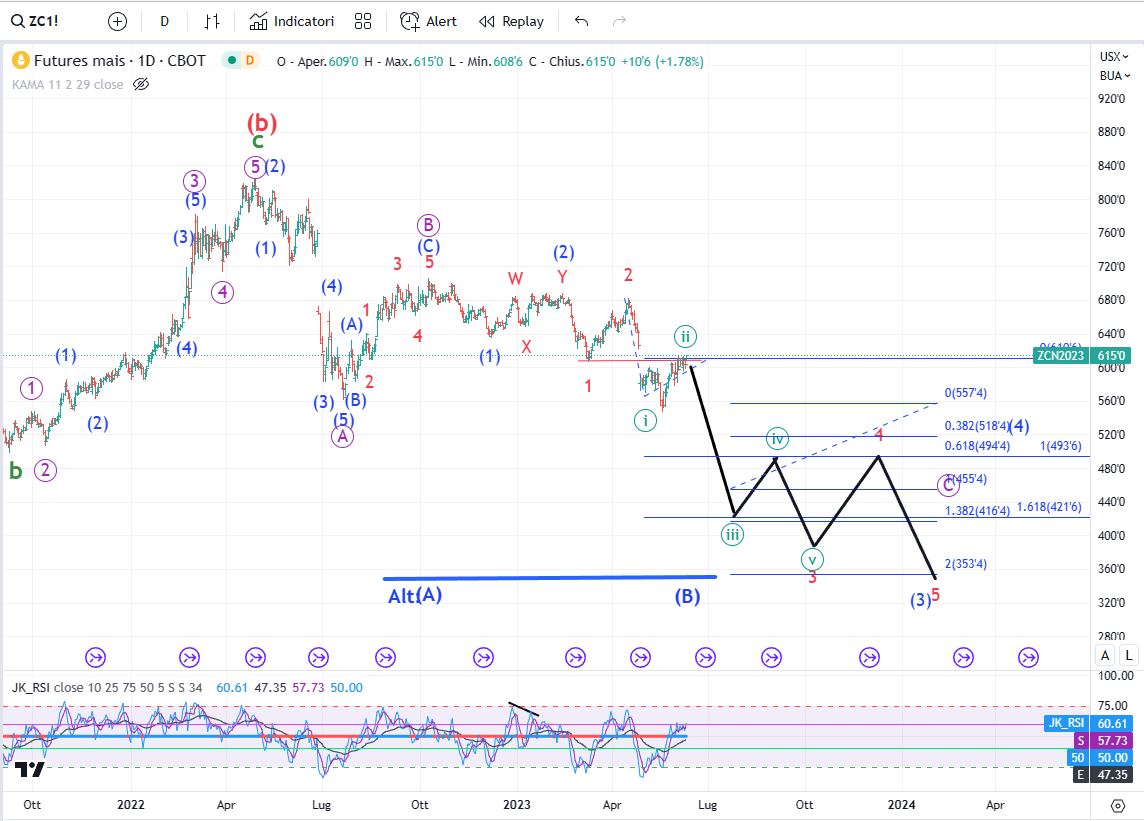Select green b label at far left

[15, 471]
